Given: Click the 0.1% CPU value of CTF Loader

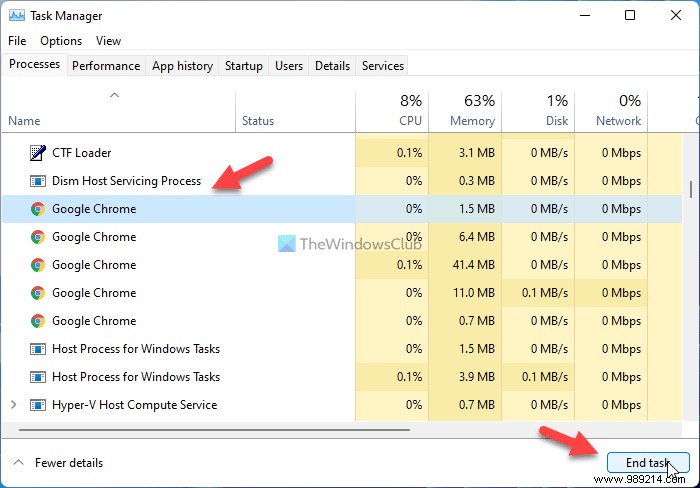Looking at the screenshot, I should pos(409,153).
